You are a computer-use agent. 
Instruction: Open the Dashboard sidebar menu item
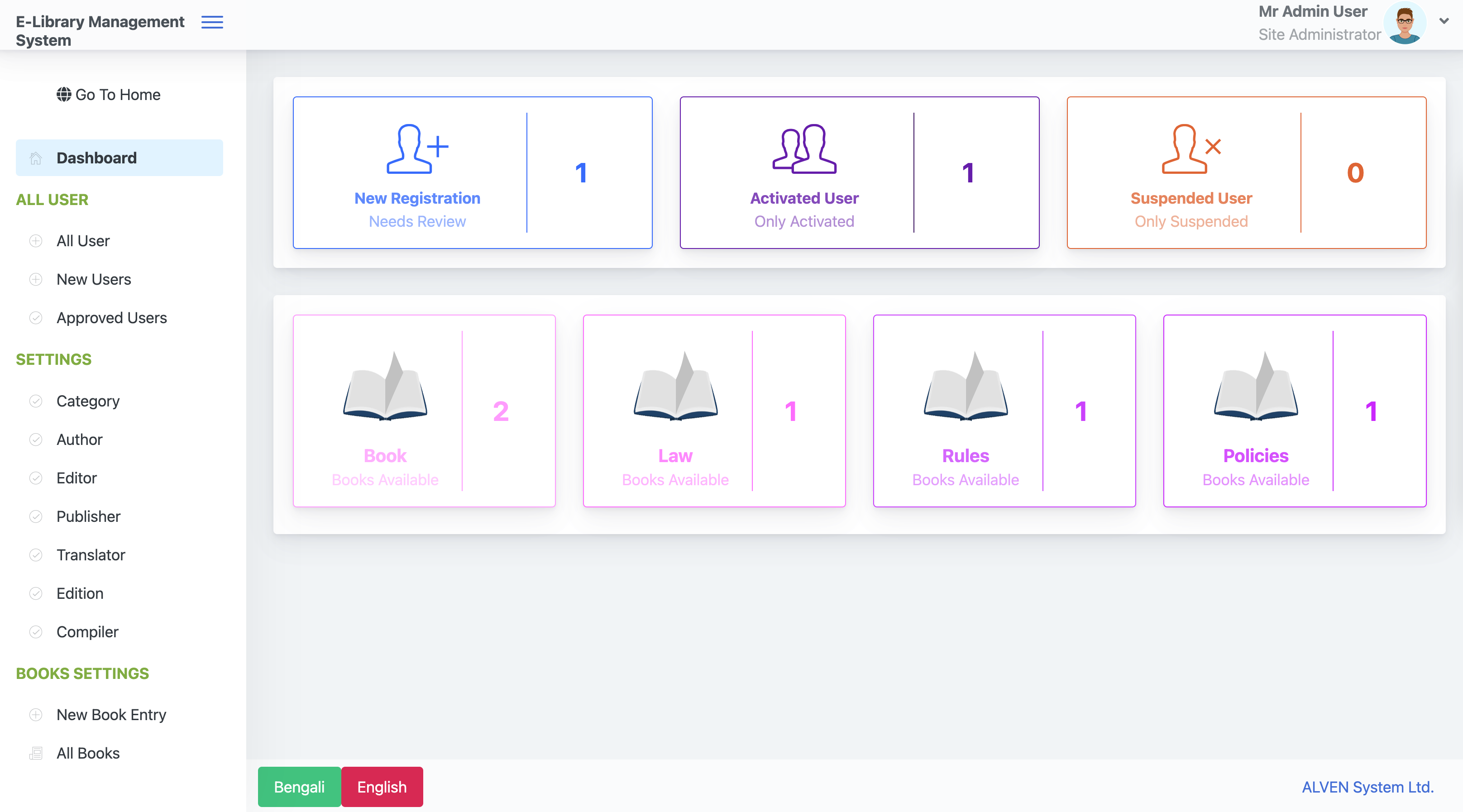point(119,158)
